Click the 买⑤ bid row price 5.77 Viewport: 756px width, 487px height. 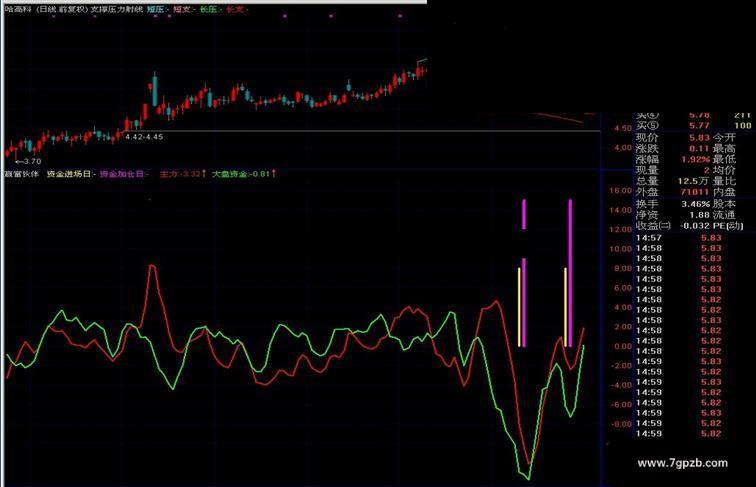click(699, 125)
